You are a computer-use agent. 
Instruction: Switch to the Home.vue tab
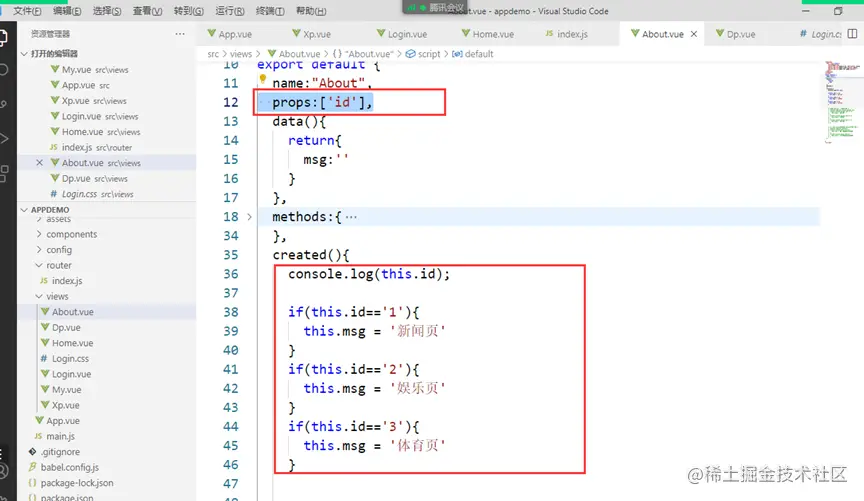487,34
